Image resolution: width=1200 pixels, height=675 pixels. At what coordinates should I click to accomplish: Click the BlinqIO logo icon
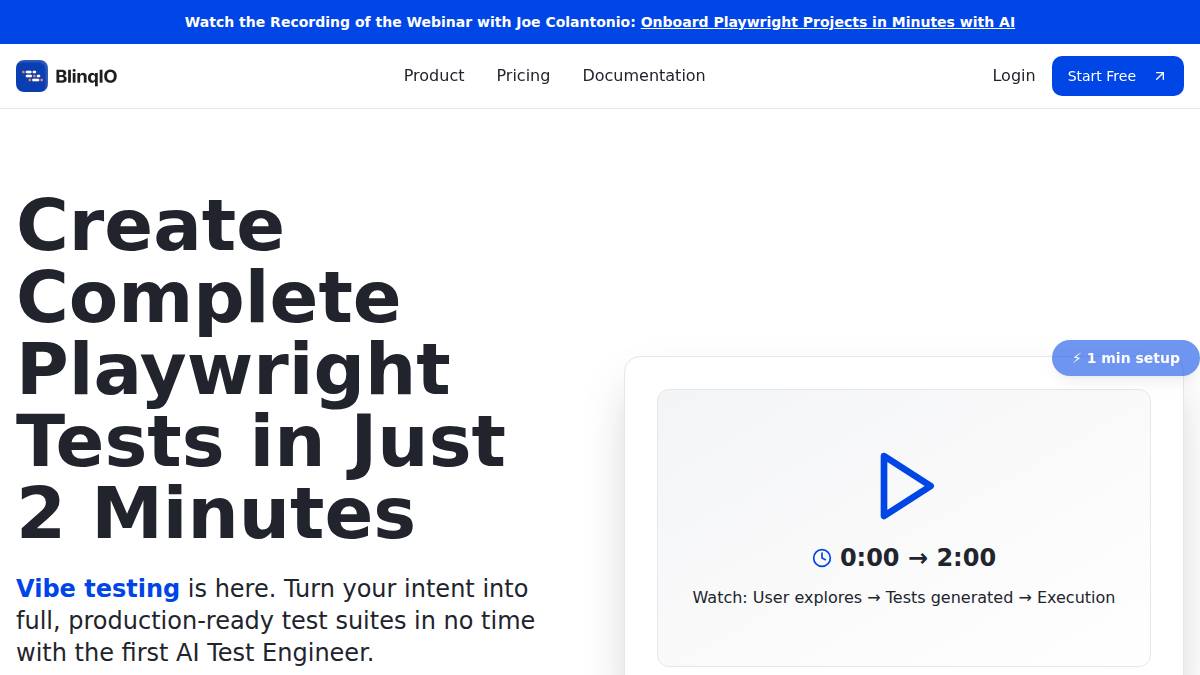click(32, 76)
